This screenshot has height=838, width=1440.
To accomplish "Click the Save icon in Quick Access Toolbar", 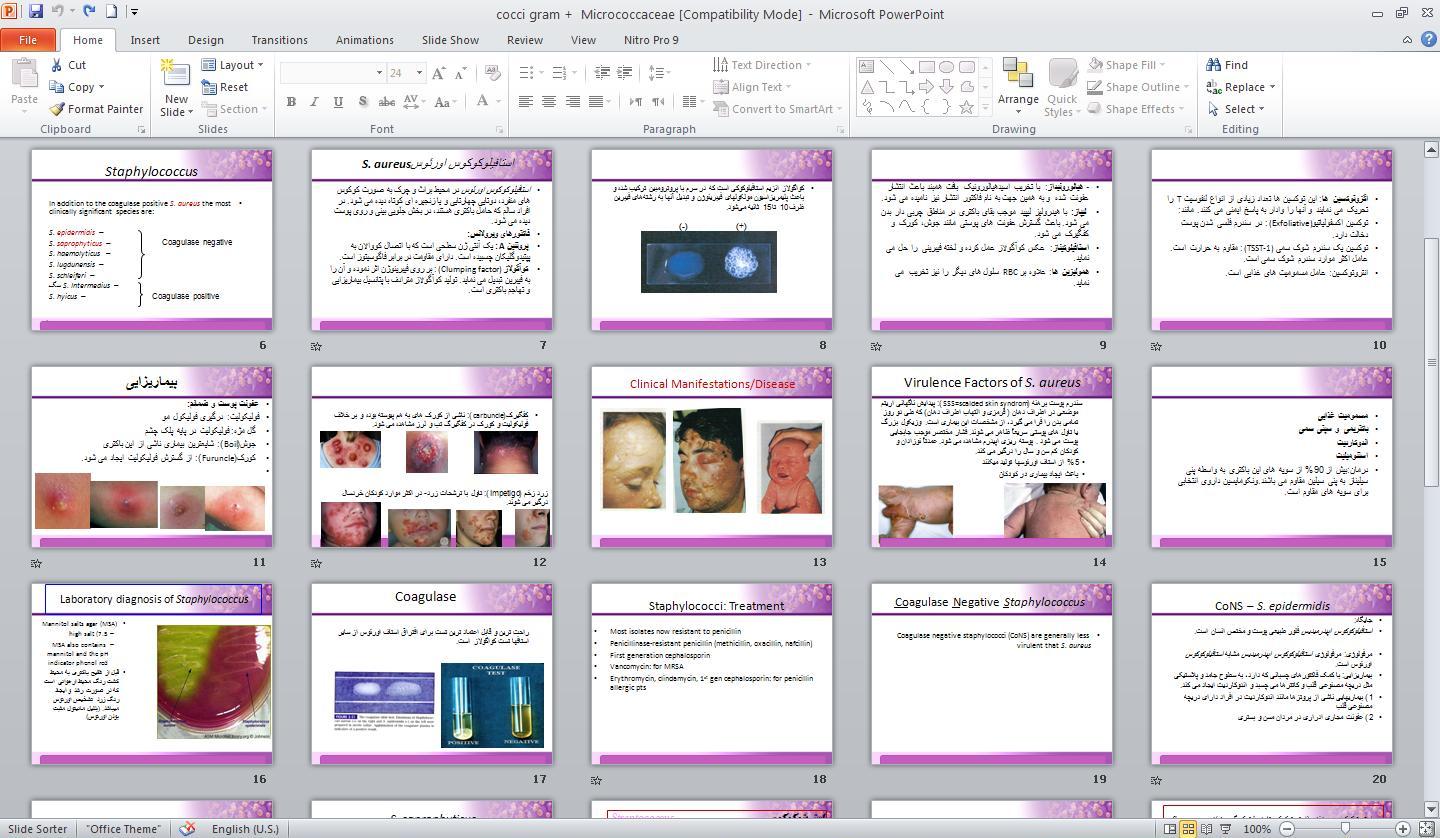I will [x=36, y=12].
